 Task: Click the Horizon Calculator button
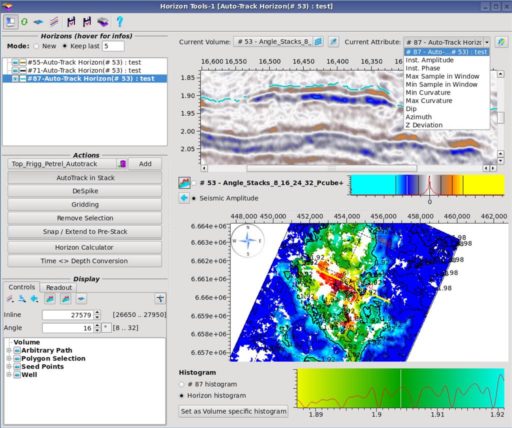coord(85,247)
